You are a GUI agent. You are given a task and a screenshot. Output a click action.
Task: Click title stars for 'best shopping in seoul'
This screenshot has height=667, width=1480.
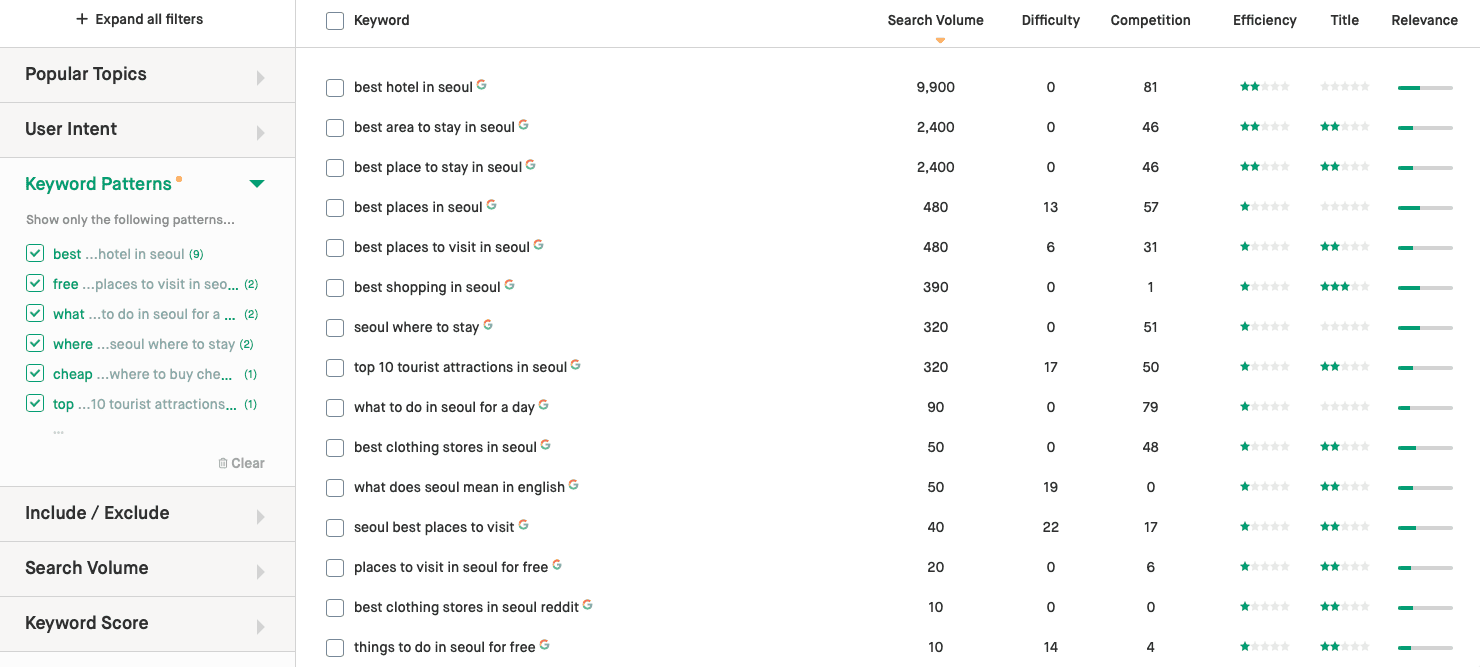pos(1344,287)
